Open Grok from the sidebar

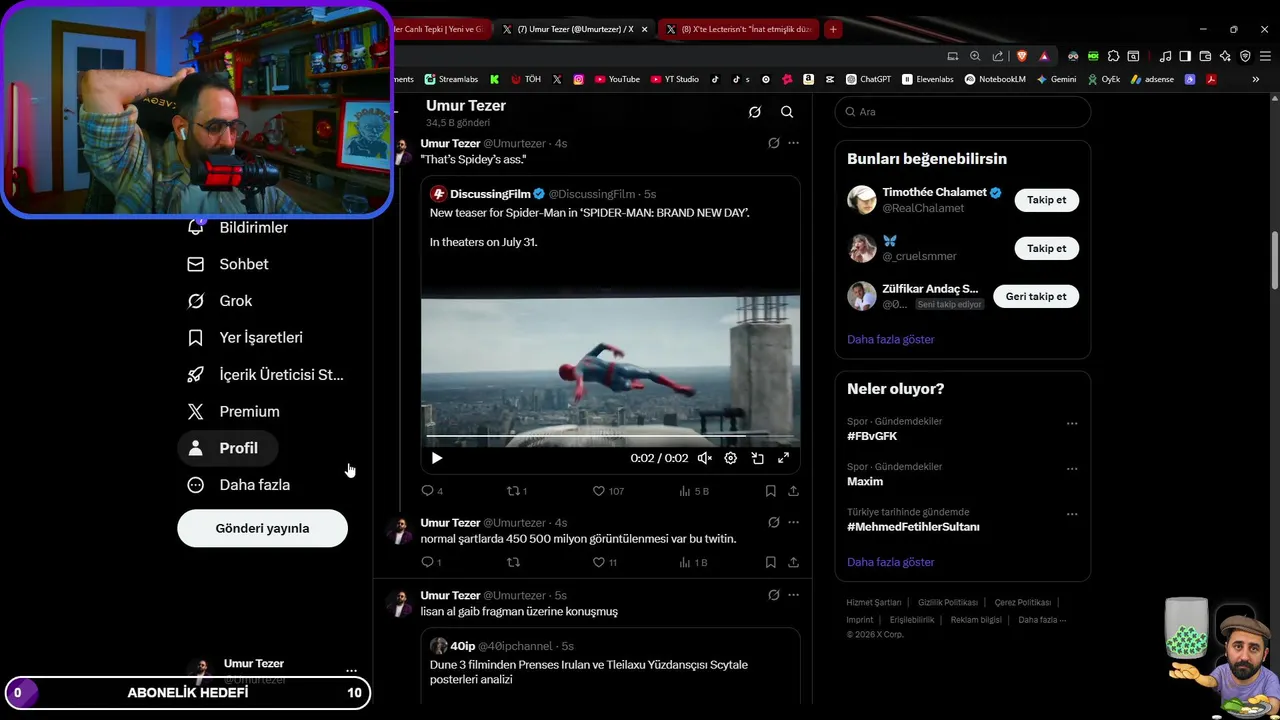(x=221, y=301)
